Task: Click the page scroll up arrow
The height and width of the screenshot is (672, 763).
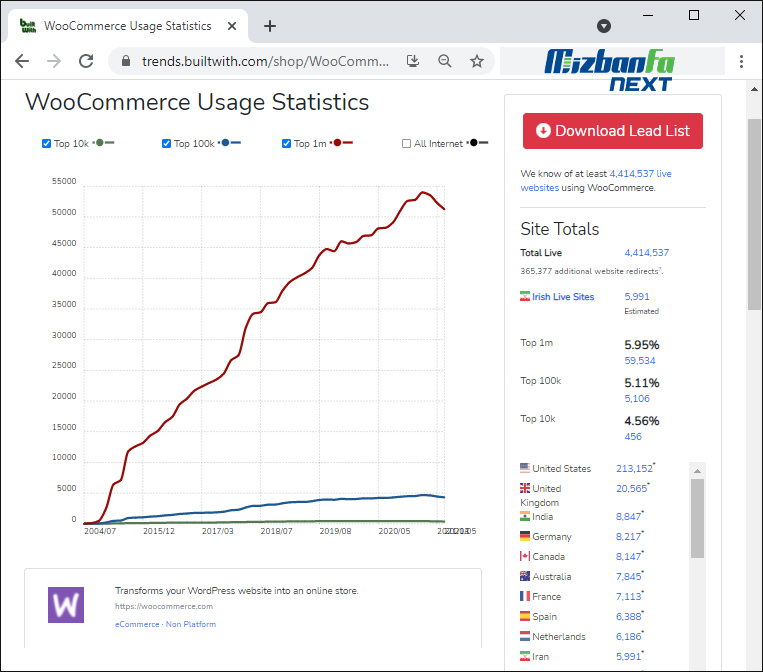Action: pyautogui.click(x=754, y=89)
